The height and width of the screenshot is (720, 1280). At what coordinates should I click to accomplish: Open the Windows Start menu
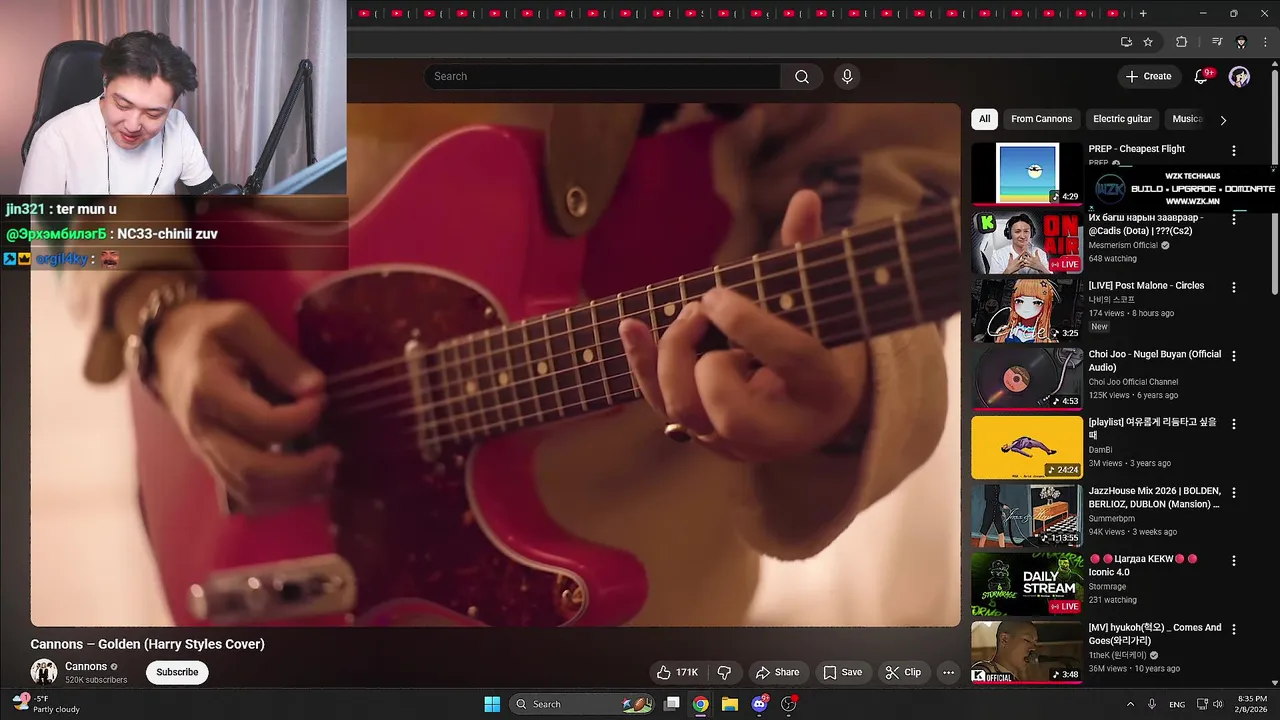(x=492, y=704)
